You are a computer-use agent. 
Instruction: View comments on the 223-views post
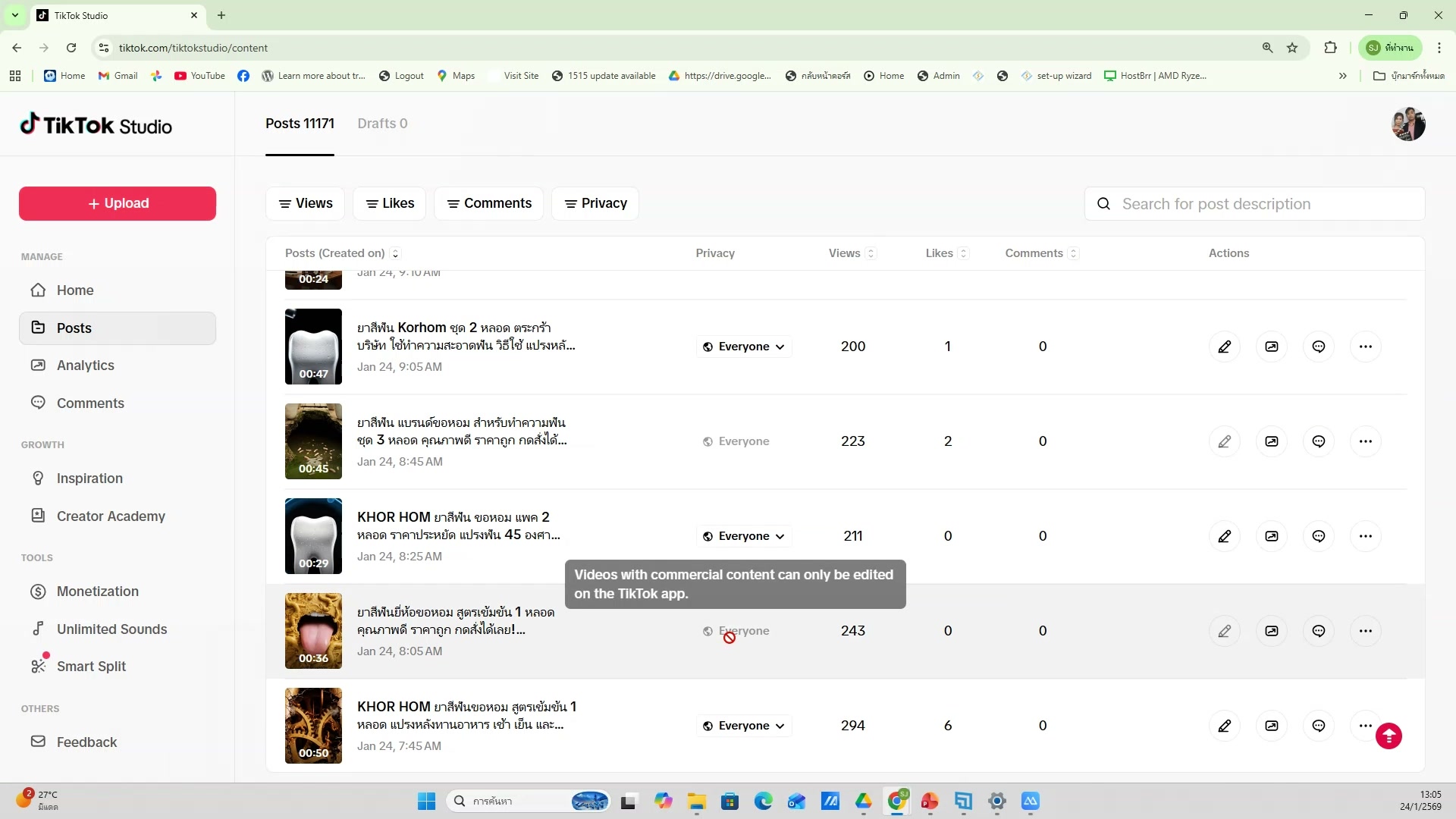click(1319, 441)
